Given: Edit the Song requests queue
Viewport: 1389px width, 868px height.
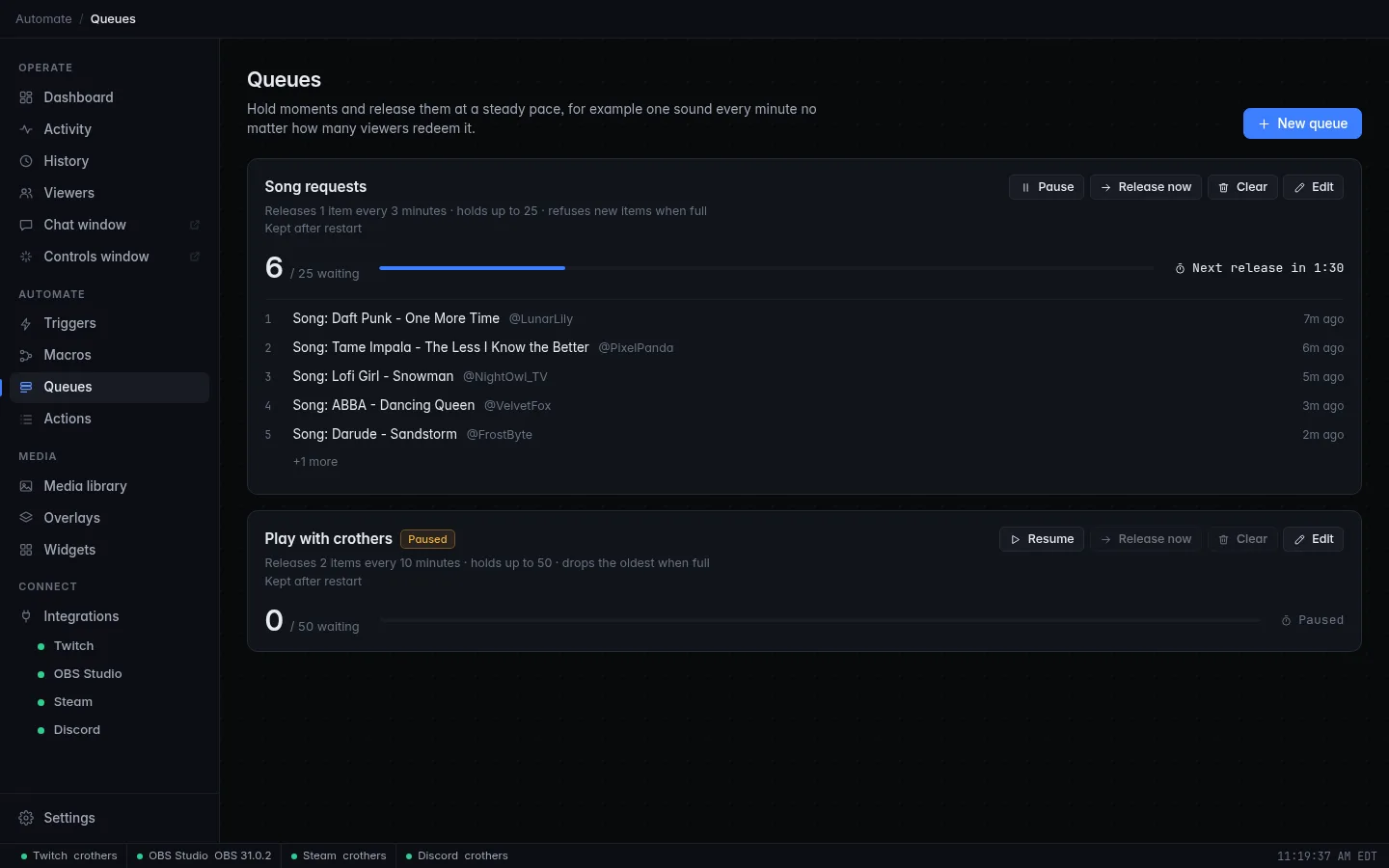Looking at the screenshot, I should point(1313,187).
